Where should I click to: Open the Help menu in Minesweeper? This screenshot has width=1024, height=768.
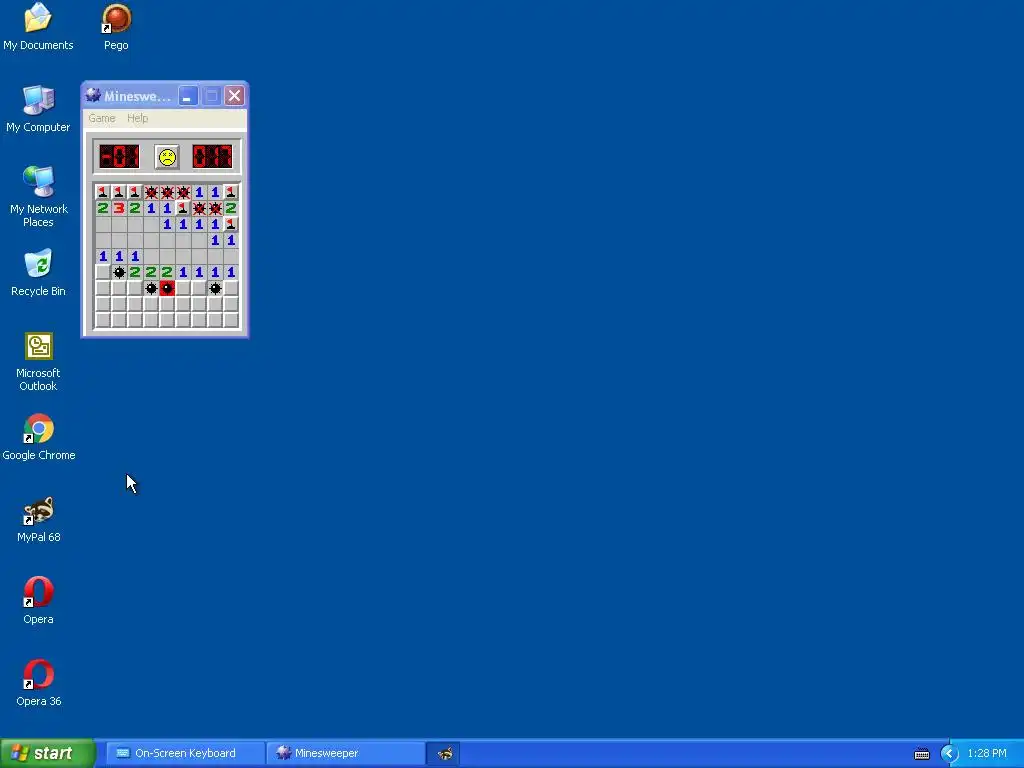[137, 118]
